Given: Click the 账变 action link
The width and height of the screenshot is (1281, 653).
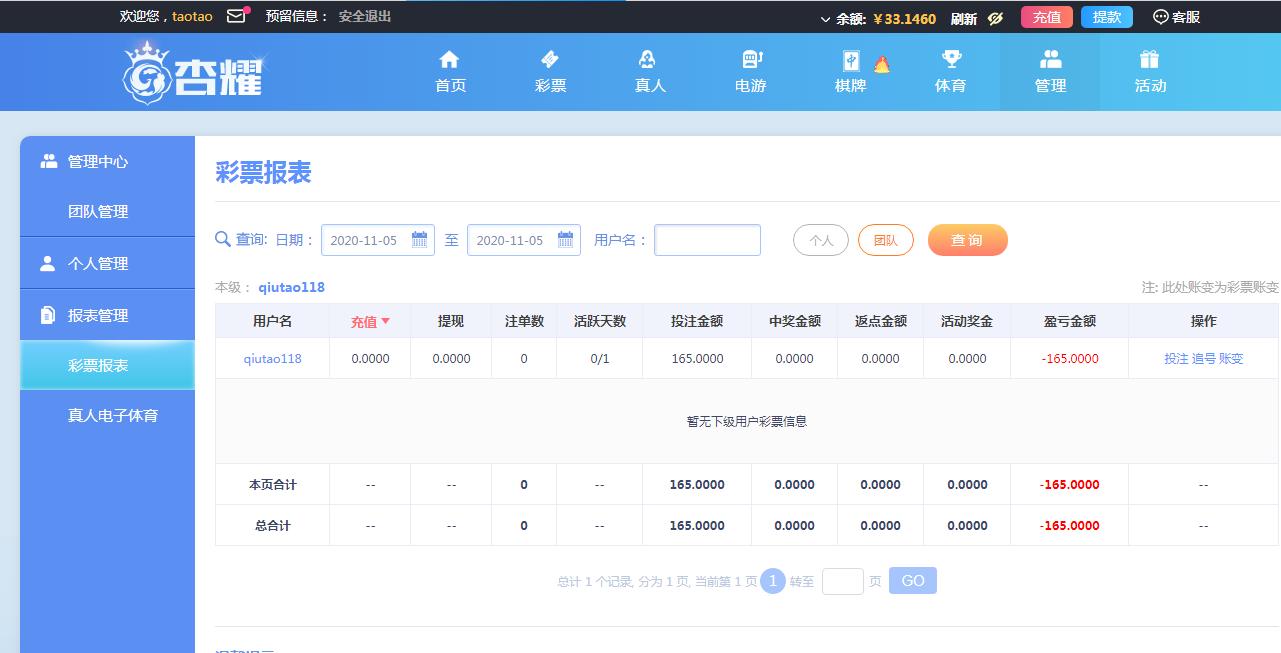Looking at the screenshot, I should (x=1231, y=358).
